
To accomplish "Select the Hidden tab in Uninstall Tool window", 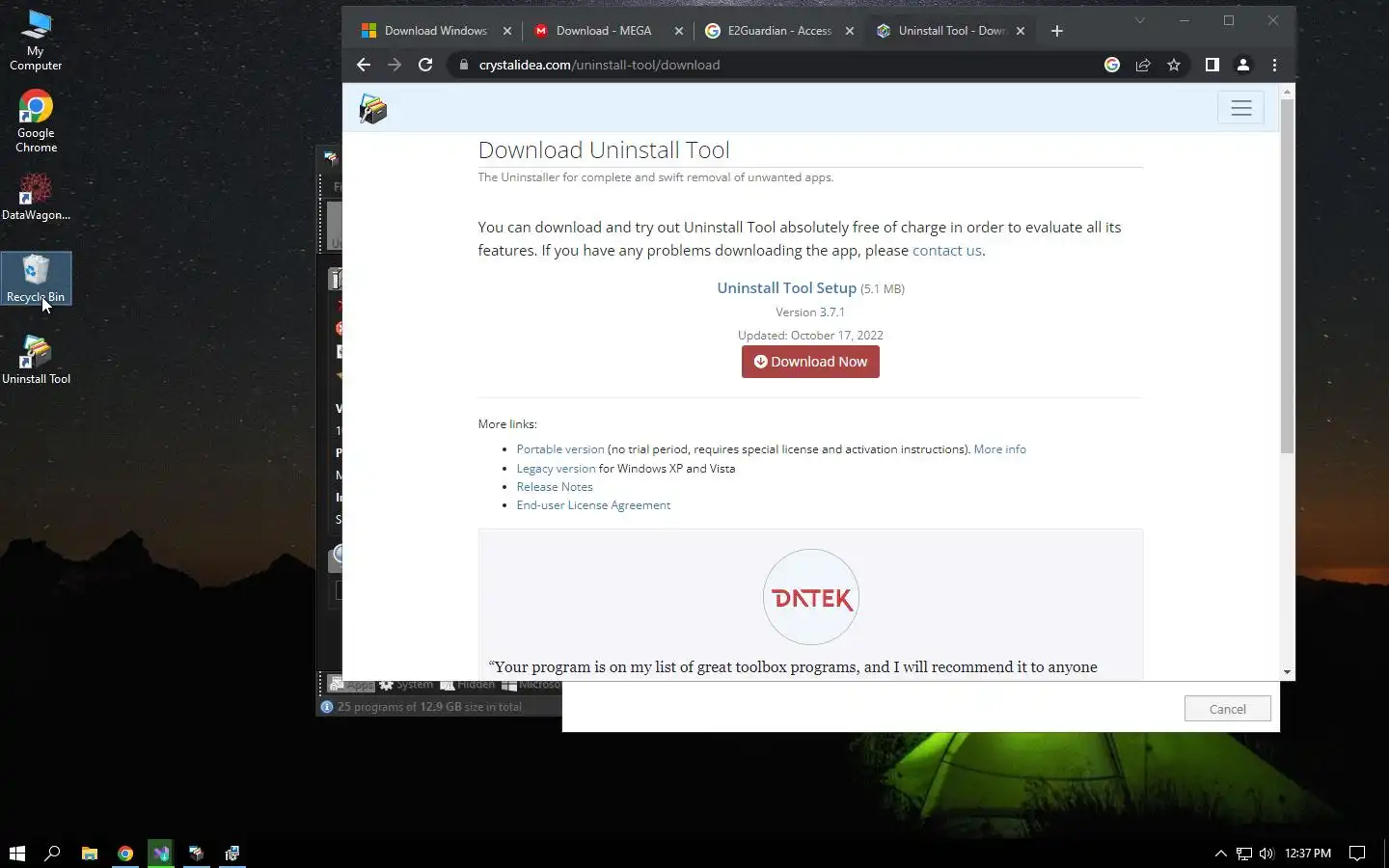I will point(468,685).
